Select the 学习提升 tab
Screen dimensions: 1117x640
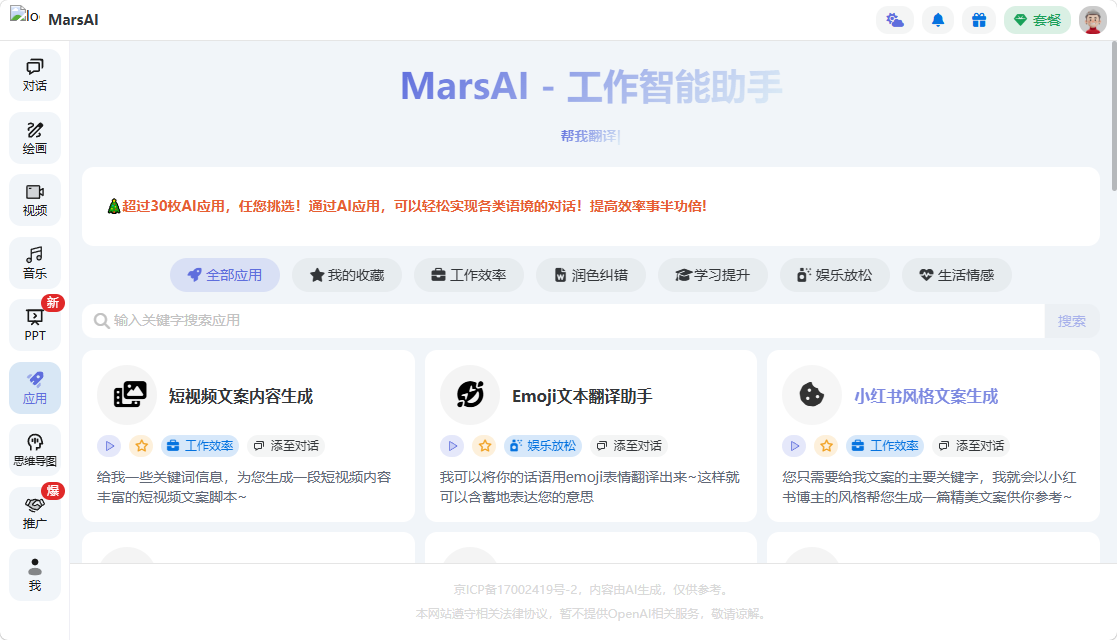click(x=713, y=275)
